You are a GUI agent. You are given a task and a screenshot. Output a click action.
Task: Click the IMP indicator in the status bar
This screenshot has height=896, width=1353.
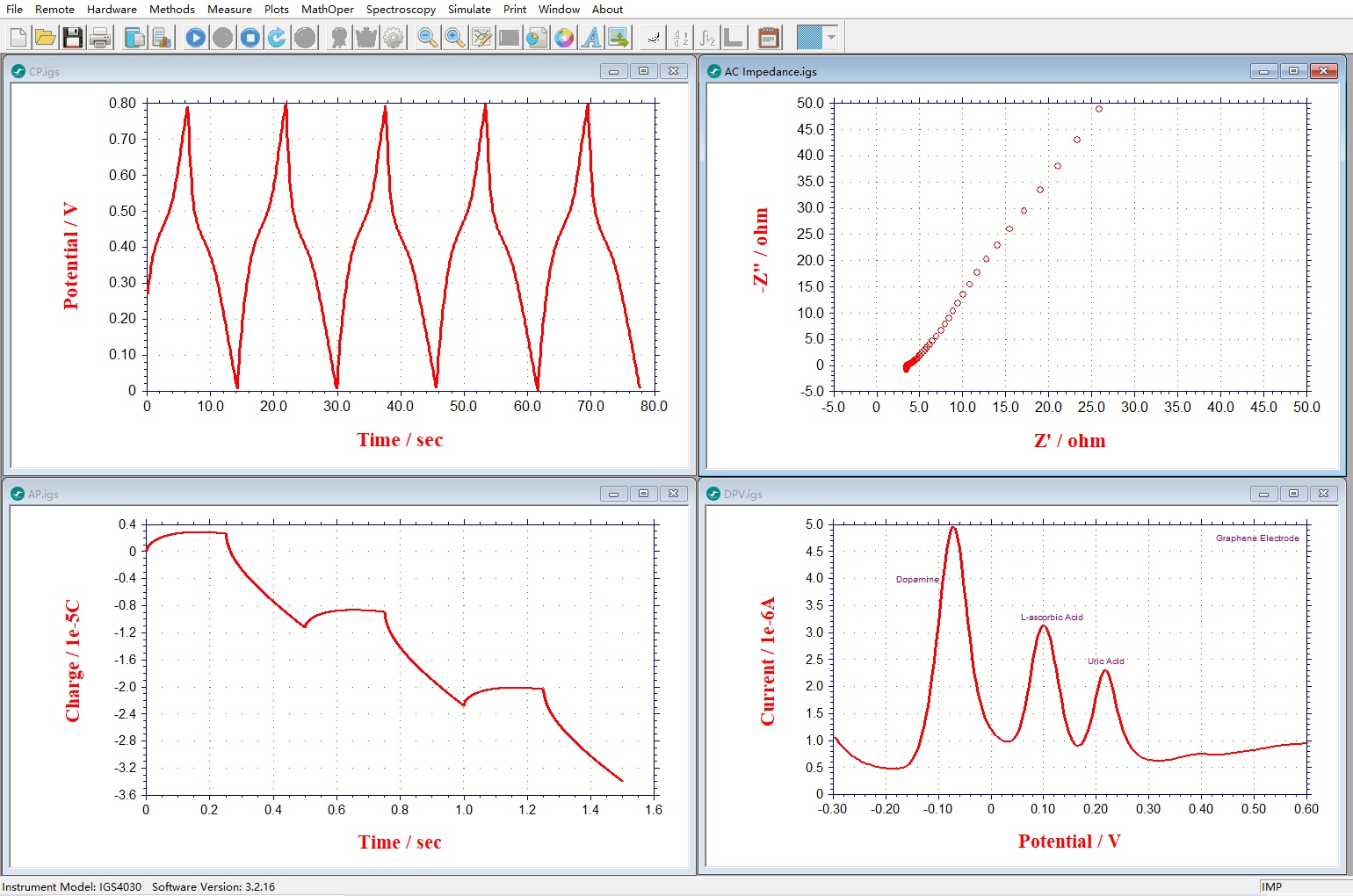click(1271, 887)
